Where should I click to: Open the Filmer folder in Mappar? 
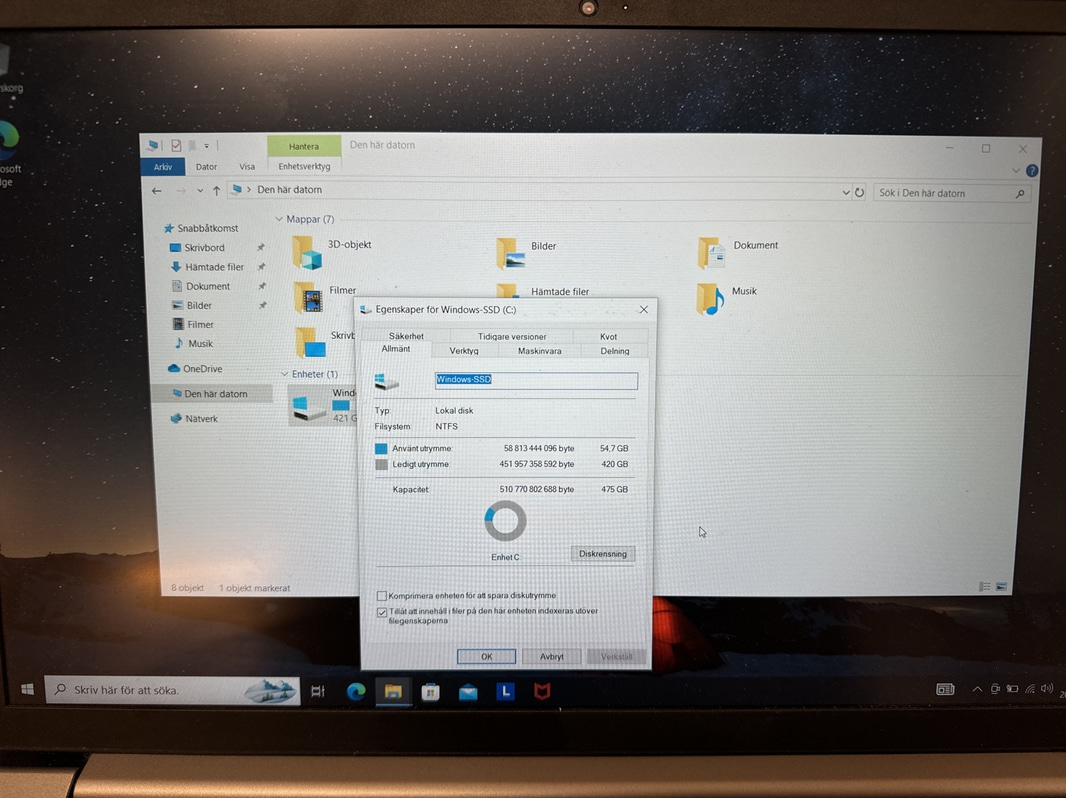click(x=308, y=298)
